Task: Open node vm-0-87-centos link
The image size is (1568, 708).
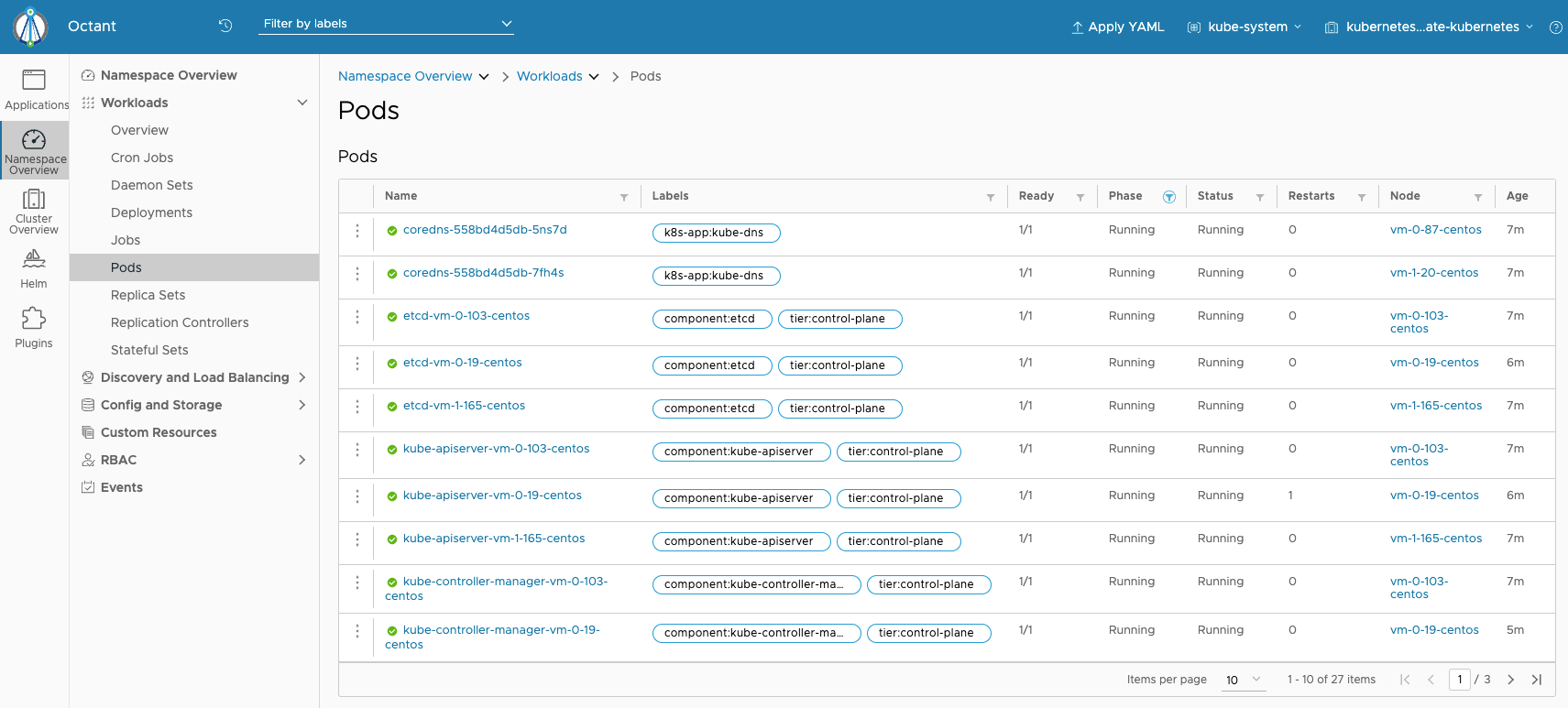Action: [x=1435, y=230]
